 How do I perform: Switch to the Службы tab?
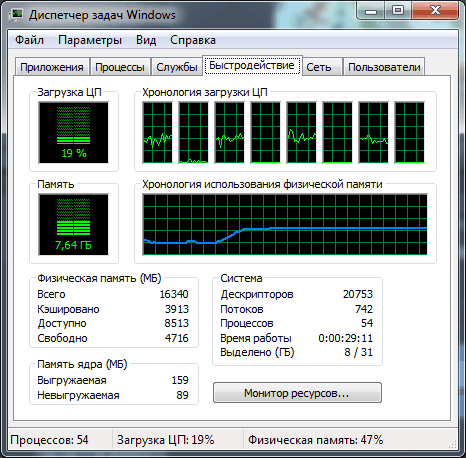click(x=177, y=67)
